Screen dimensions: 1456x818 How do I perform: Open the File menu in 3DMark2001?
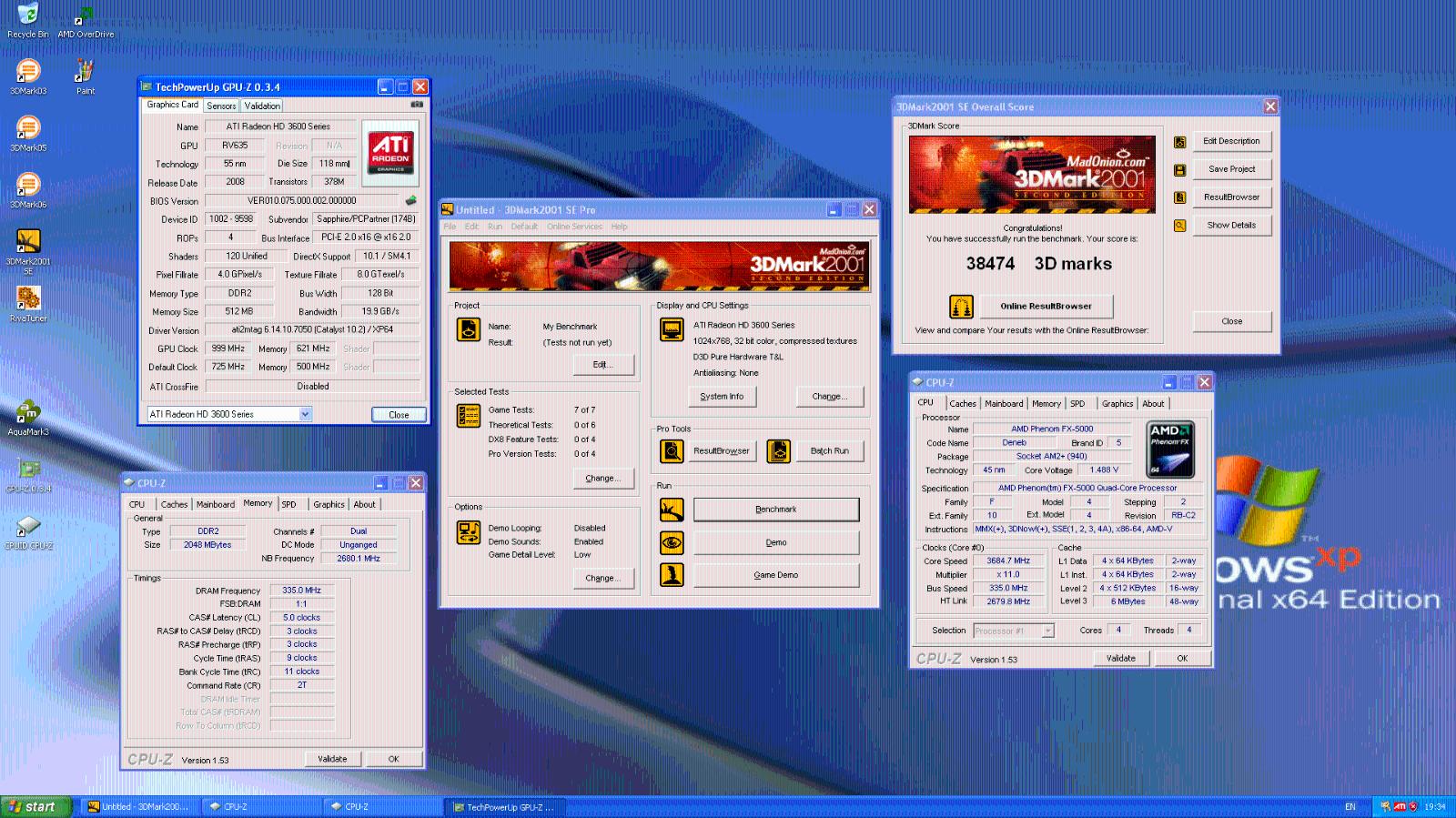point(450,227)
